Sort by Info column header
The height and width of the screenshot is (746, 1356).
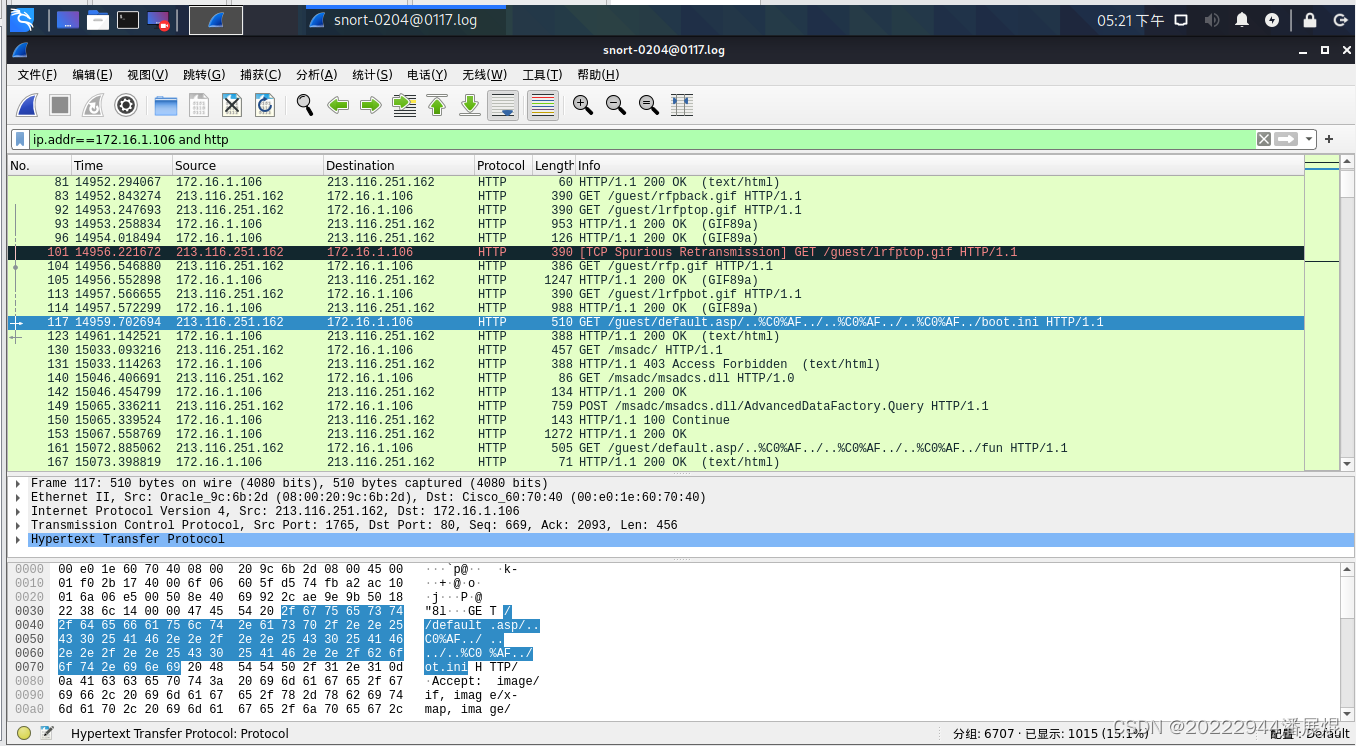(x=939, y=165)
